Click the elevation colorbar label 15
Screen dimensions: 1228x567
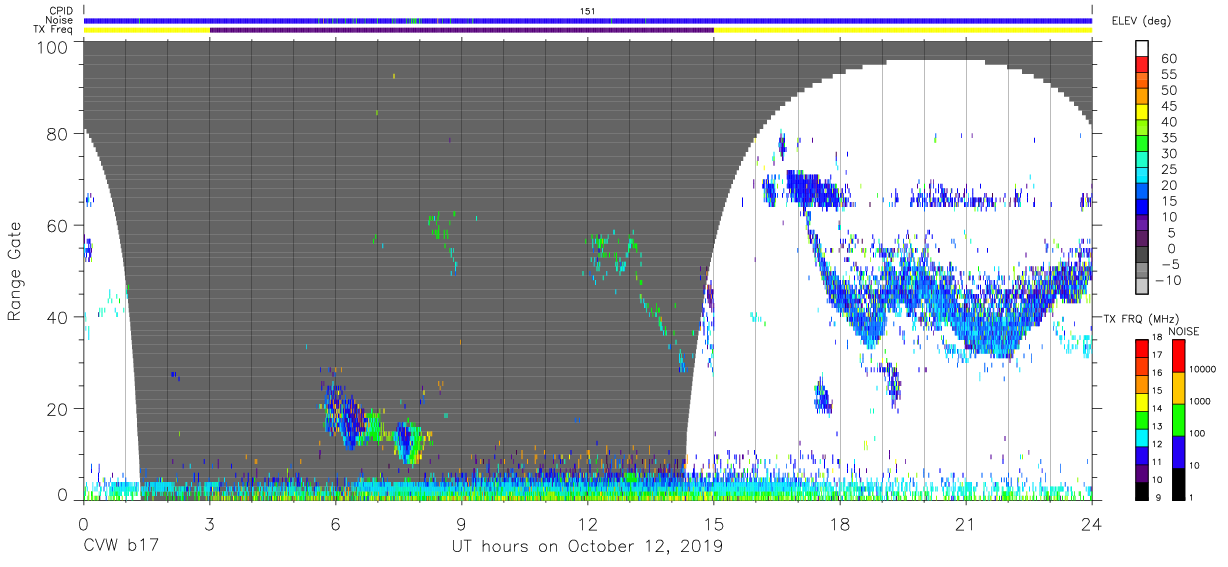click(x=1170, y=201)
